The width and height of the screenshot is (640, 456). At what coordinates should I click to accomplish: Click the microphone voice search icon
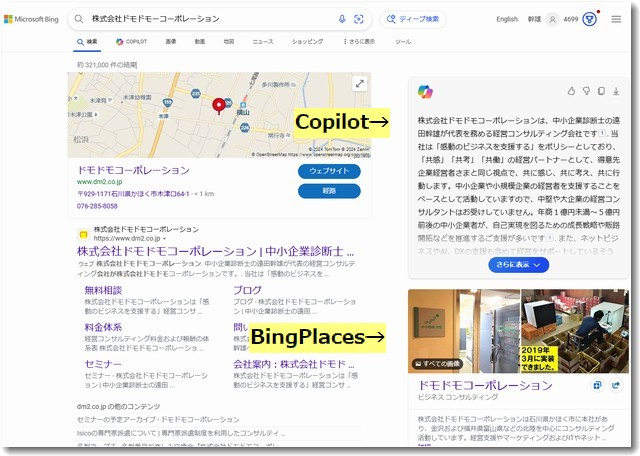click(x=342, y=19)
